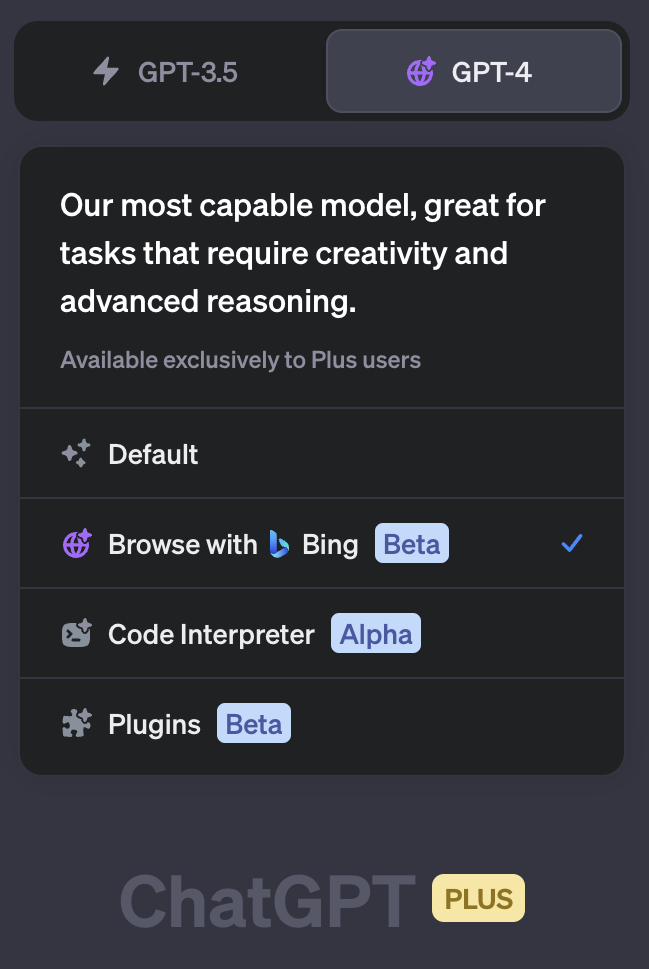649x969 pixels.
Task: Click the GPT-4 purple globe icon
Action: 420,71
